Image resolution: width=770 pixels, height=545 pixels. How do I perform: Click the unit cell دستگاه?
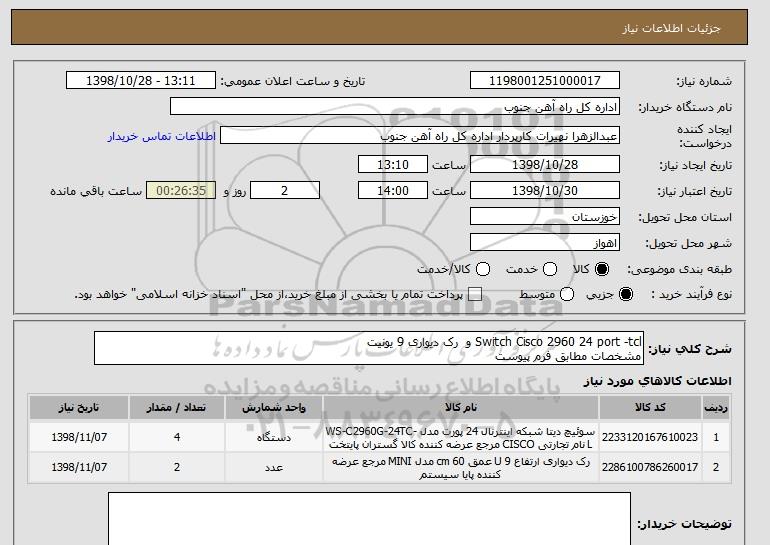(274, 437)
